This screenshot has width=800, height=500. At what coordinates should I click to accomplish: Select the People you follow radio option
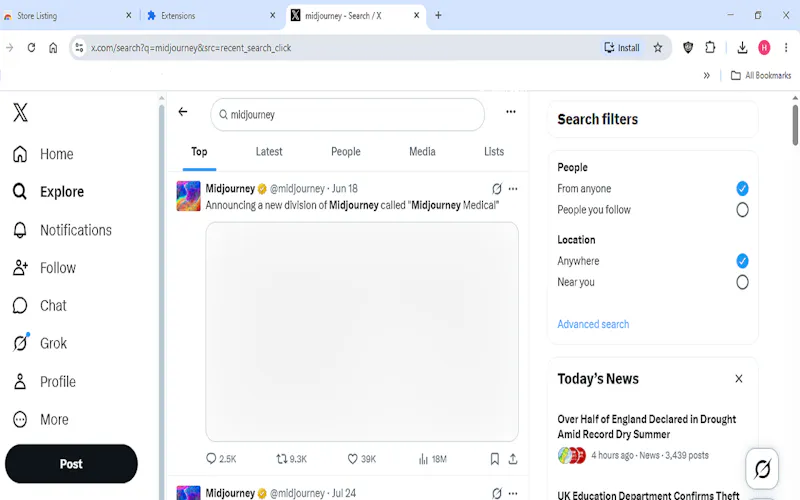[x=742, y=210]
